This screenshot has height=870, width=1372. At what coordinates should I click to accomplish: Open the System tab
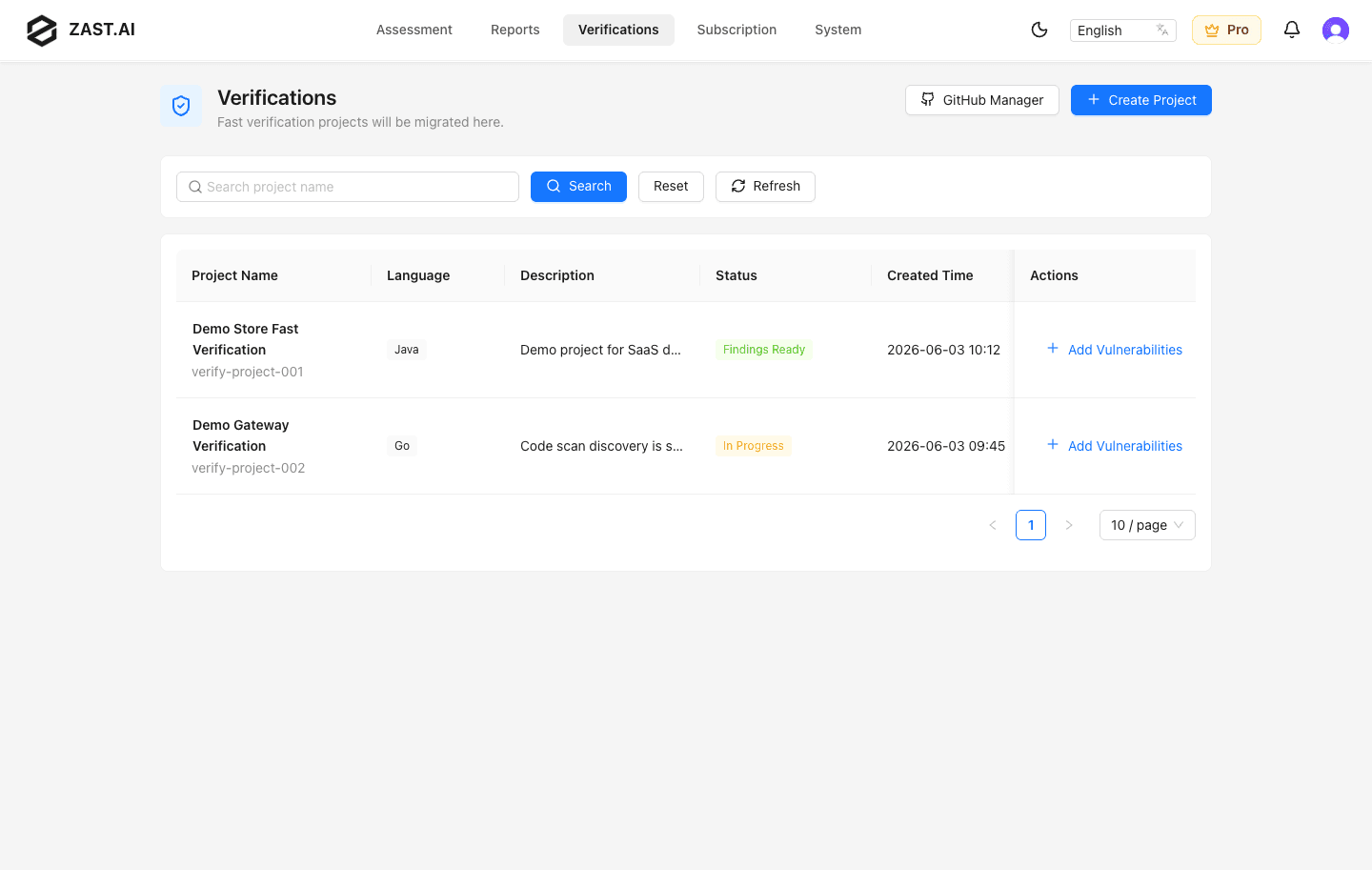(x=838, y=30)
